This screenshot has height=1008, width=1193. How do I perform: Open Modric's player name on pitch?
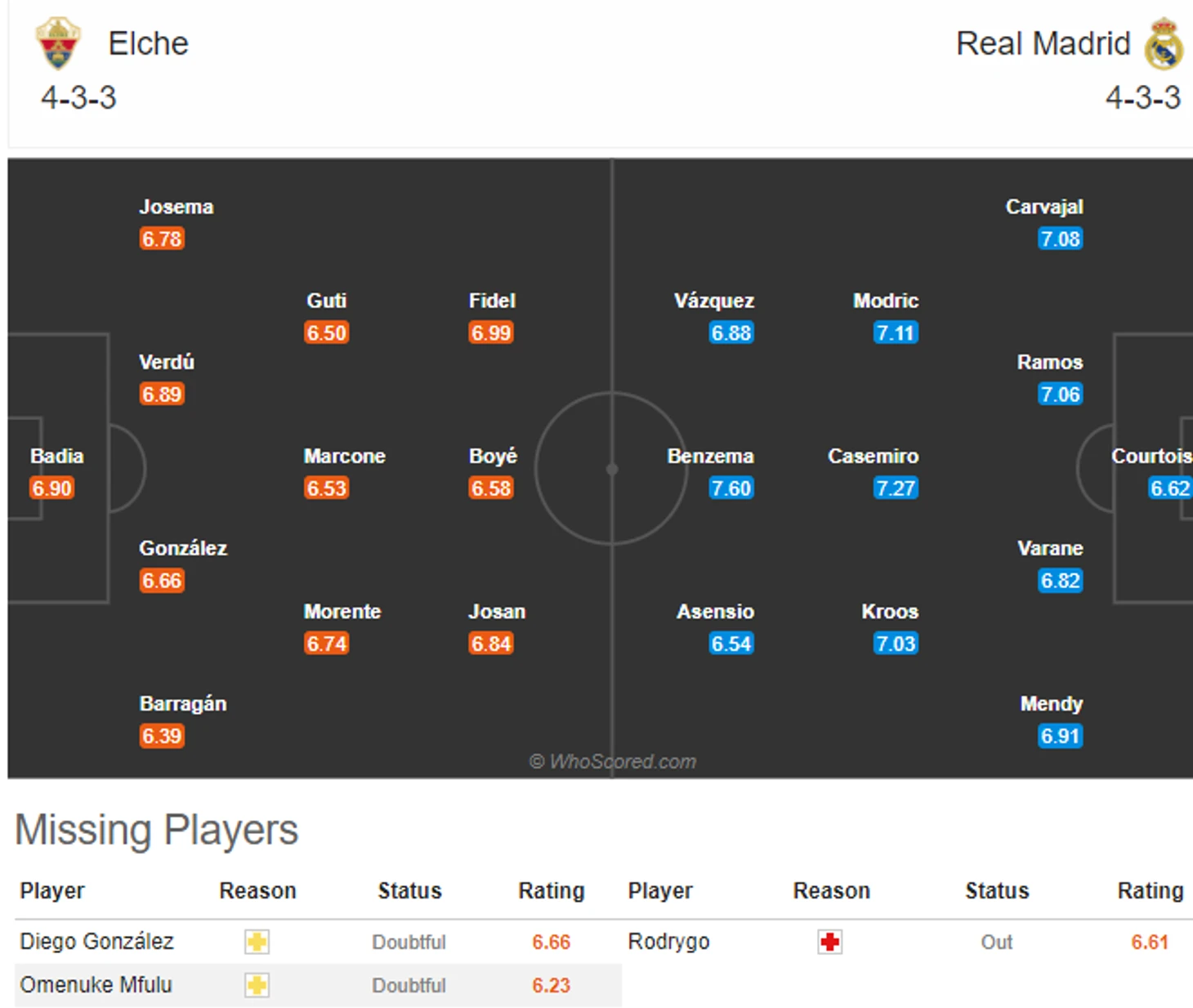[x=886, y=301]
